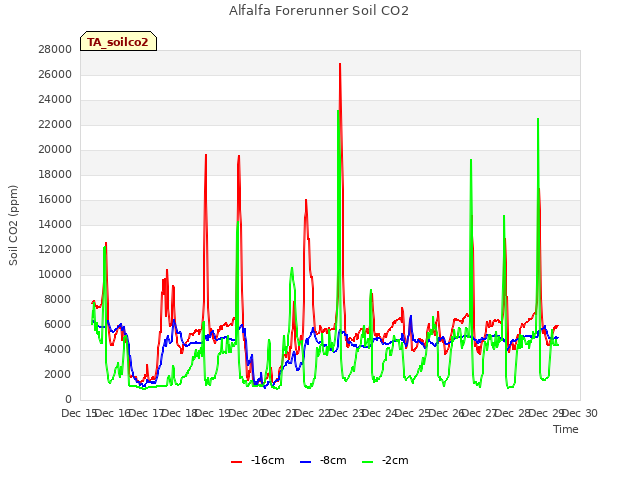Click the 8000 y-axis tick label
The width and height of the screenshot is (640, 480).
[x=58, y=299]
